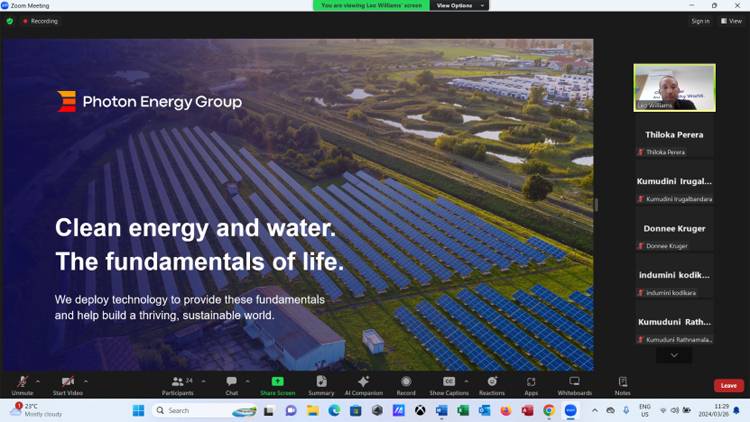Open Xbox app from taskbar
750x422 pixels.
[420, 411]
